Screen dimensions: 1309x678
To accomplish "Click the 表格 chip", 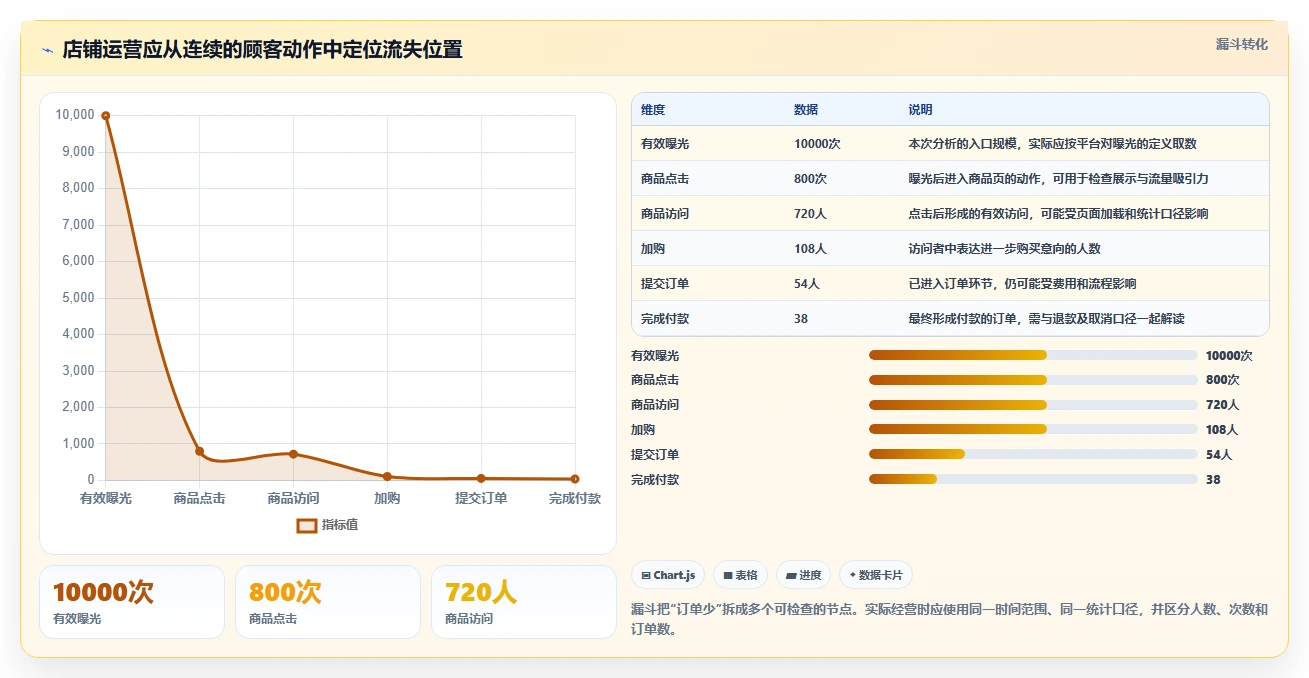I will tap(740, 575).
